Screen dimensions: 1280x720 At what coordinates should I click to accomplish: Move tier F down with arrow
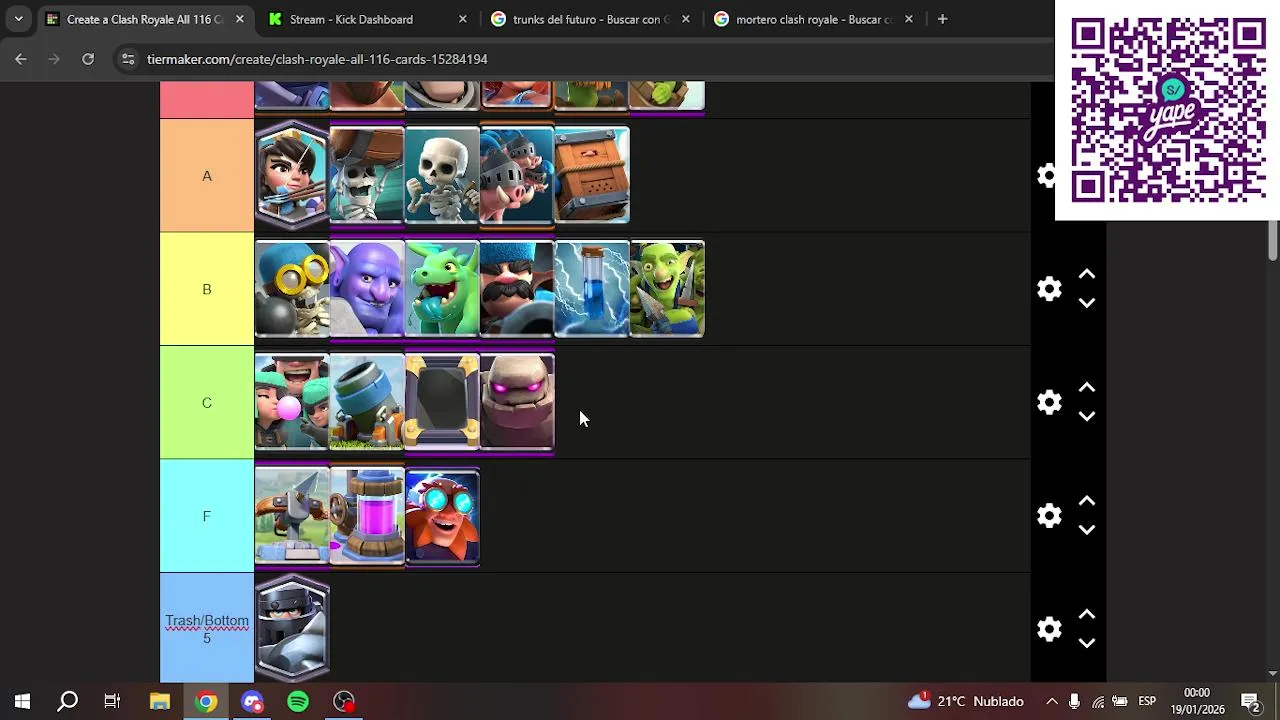[1087, 530]
